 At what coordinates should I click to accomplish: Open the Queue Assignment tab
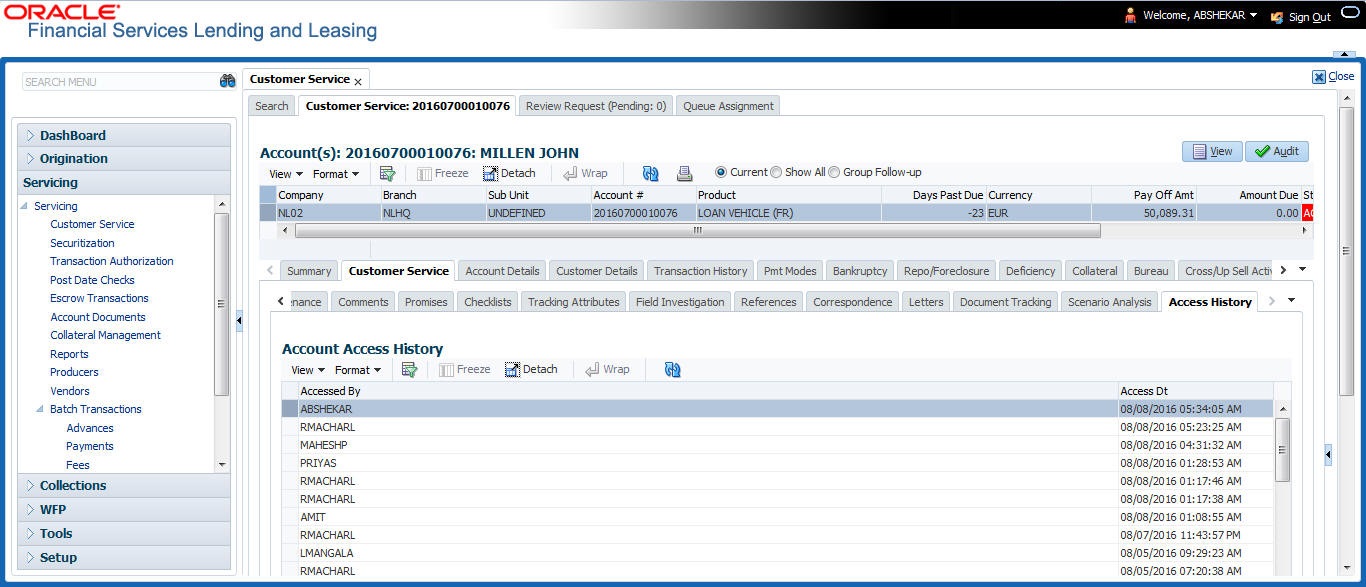[728, 106]
